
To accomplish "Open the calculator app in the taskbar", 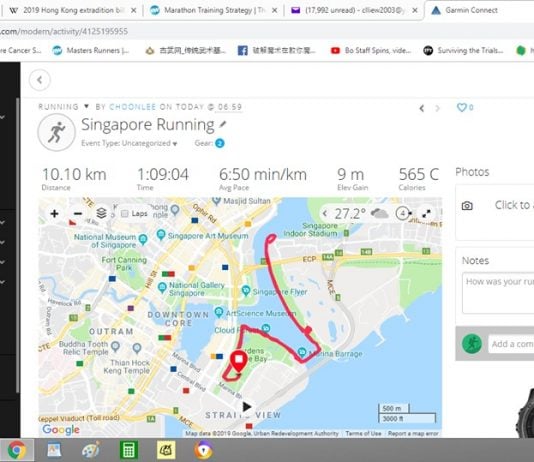I will point(128,450).
